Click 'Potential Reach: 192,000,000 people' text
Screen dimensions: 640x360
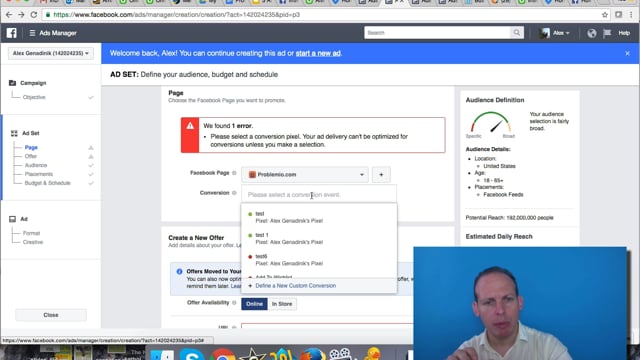[509, 218]
